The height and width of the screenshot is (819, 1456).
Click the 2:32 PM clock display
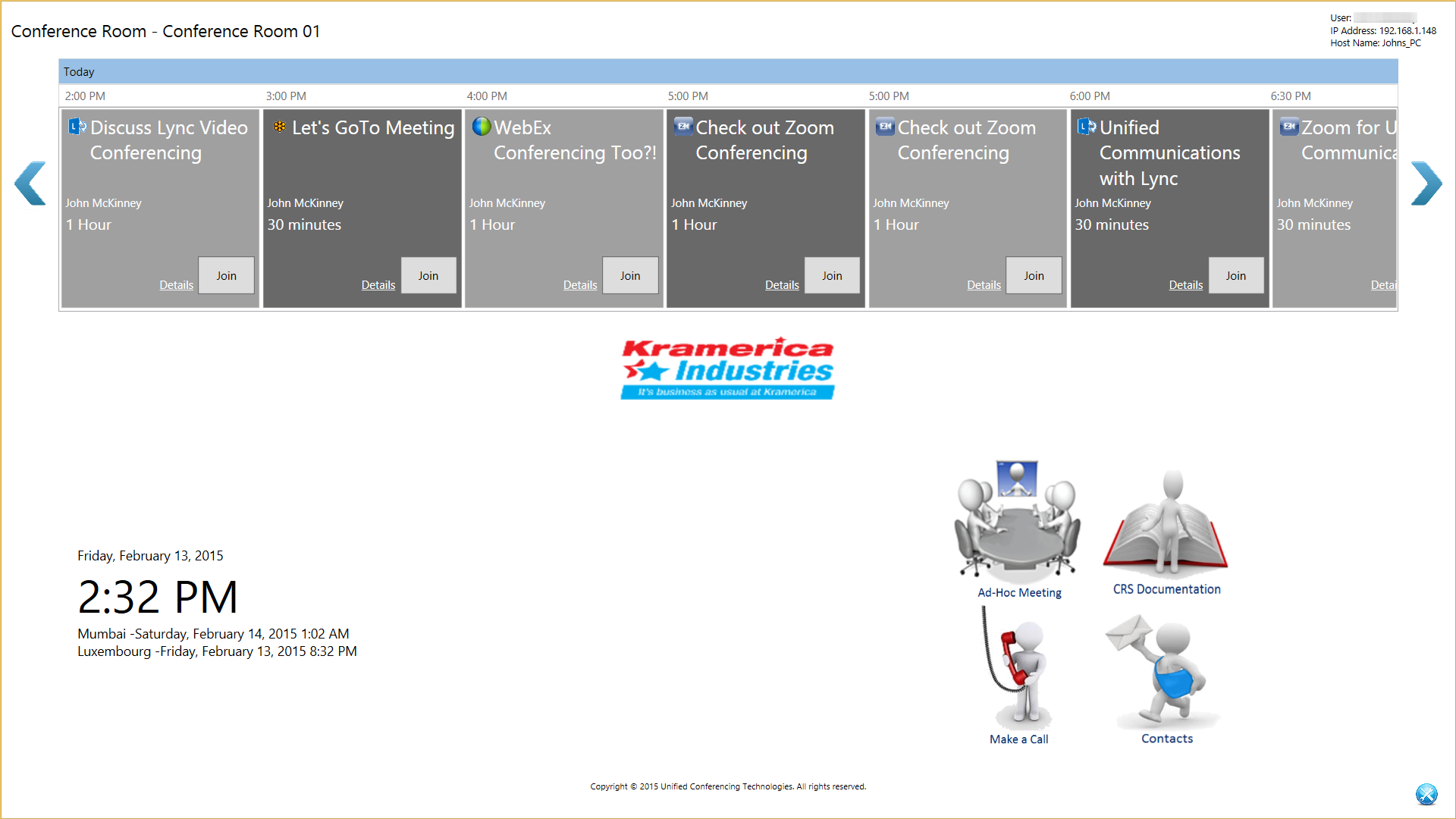(x=158, y=597)
